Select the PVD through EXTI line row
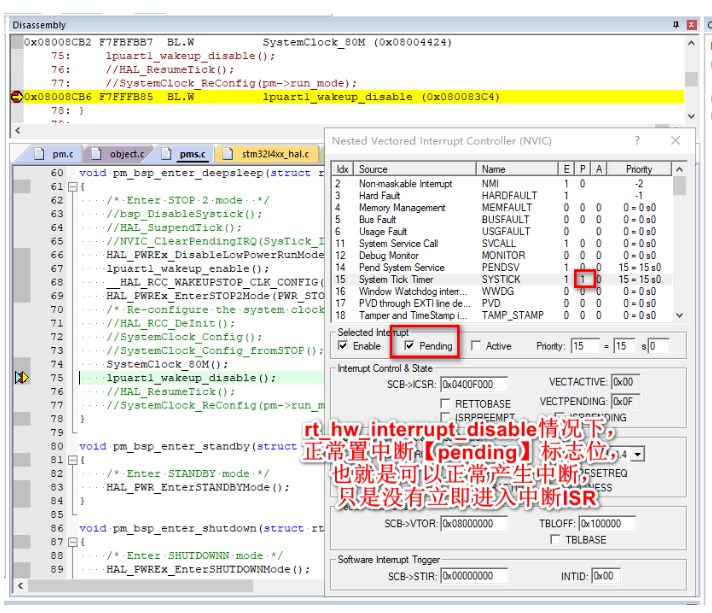 coord(501,303)
